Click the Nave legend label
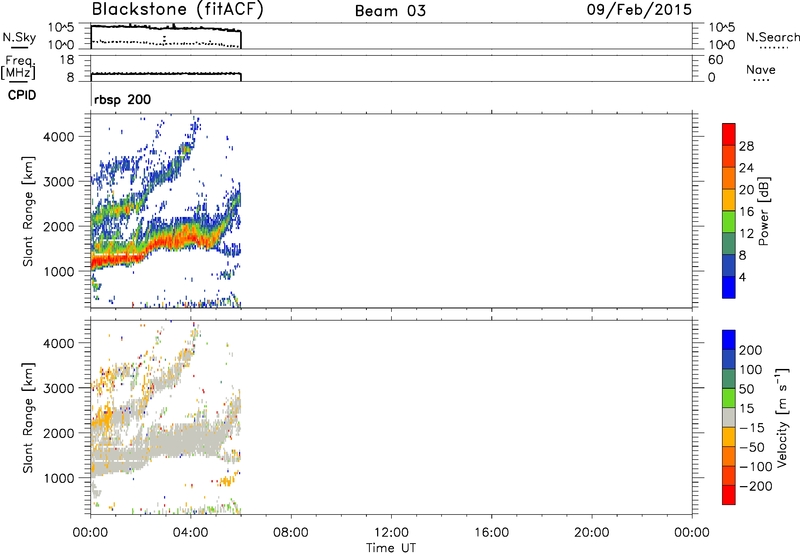The image size is (800, 554). (x=761, y=69)
